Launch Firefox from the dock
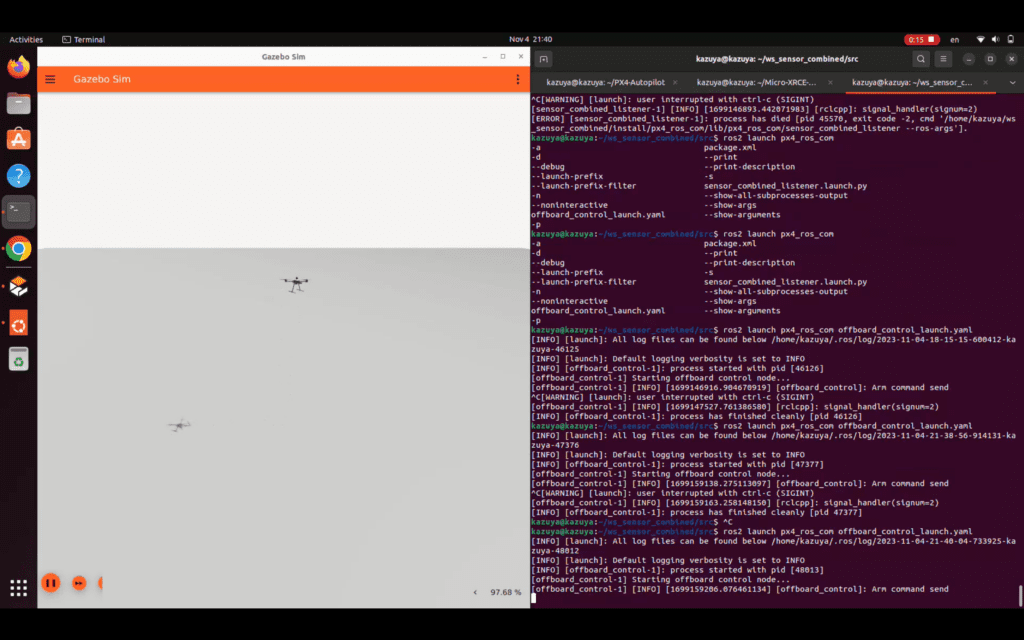 (18, 67)
